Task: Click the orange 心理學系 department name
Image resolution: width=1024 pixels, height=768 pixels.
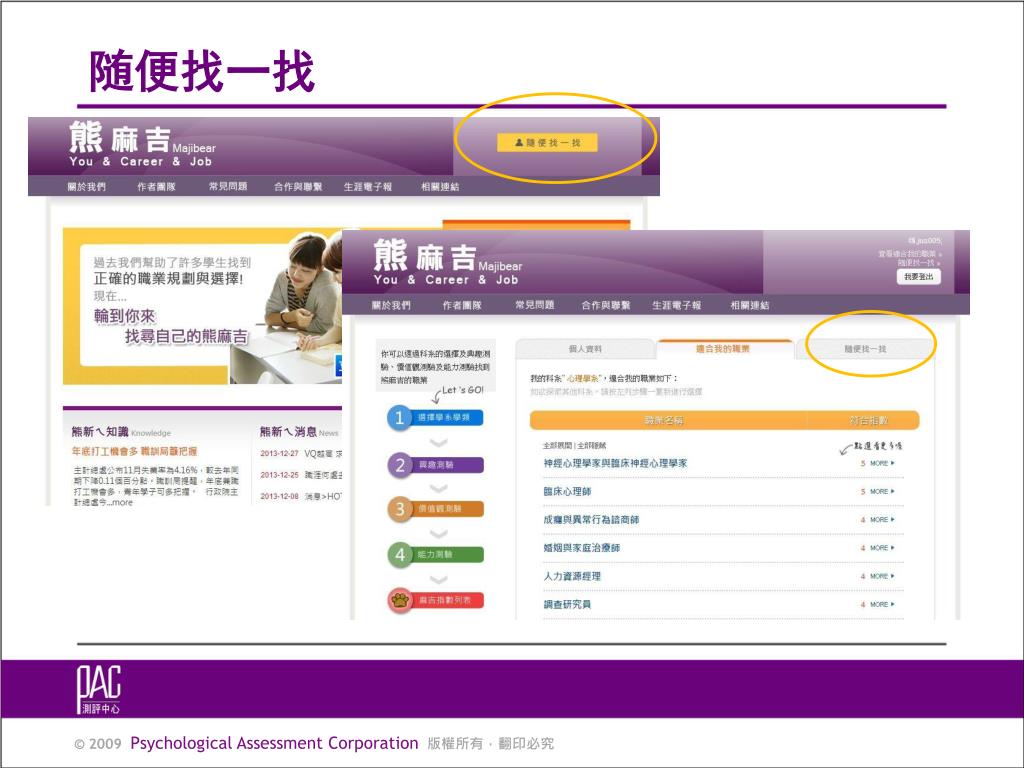Action: [583, 378]
